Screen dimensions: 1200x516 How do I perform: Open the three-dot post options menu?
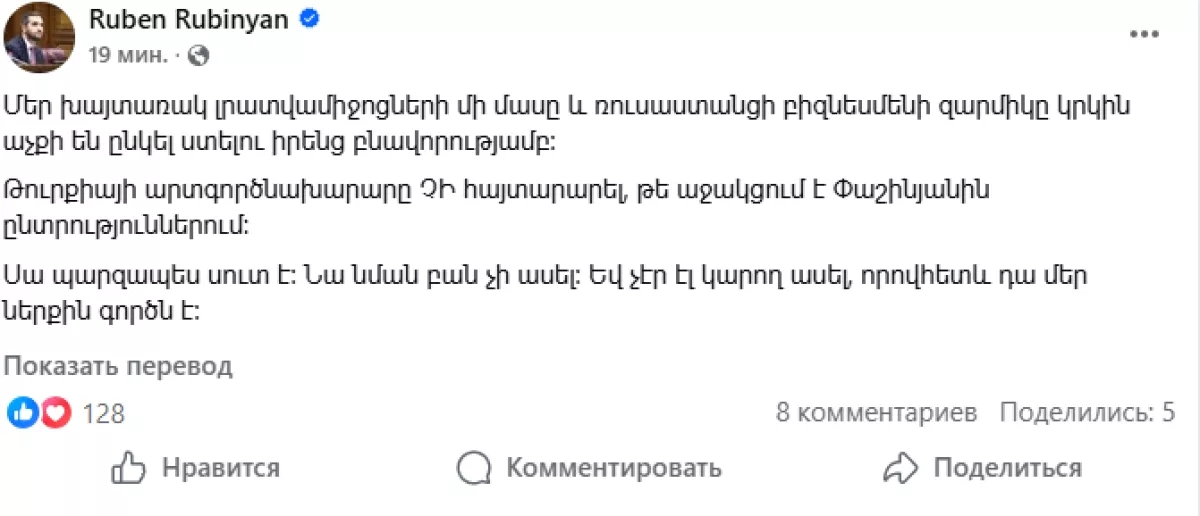[1143, 36]
